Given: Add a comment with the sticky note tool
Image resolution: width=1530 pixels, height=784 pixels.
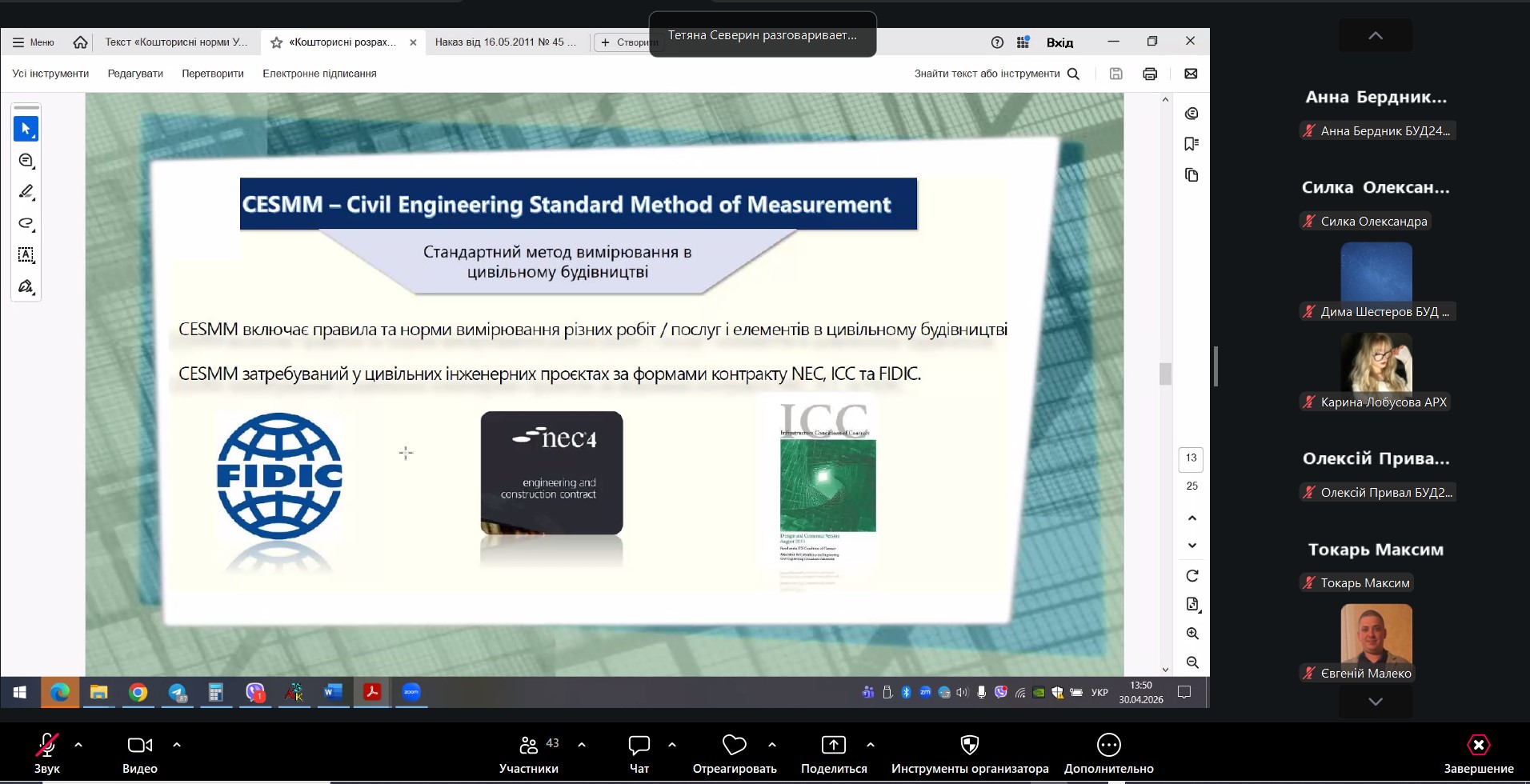Looking at the screenshot, I should coord(26,161).
